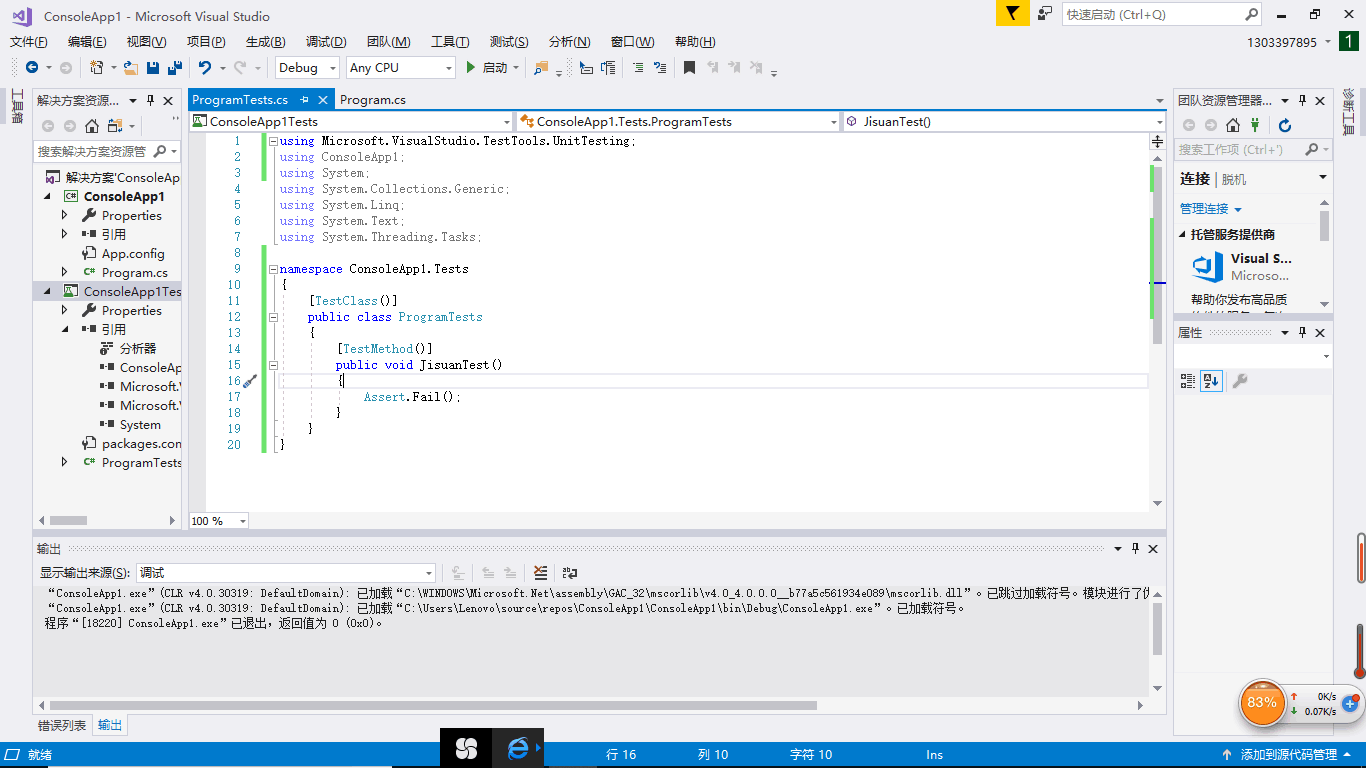The height and width of the screenshot is (768, 1366).
Task: Toggle auto-hide pin on Properties panel
Action: click(x=1303, y=332)
